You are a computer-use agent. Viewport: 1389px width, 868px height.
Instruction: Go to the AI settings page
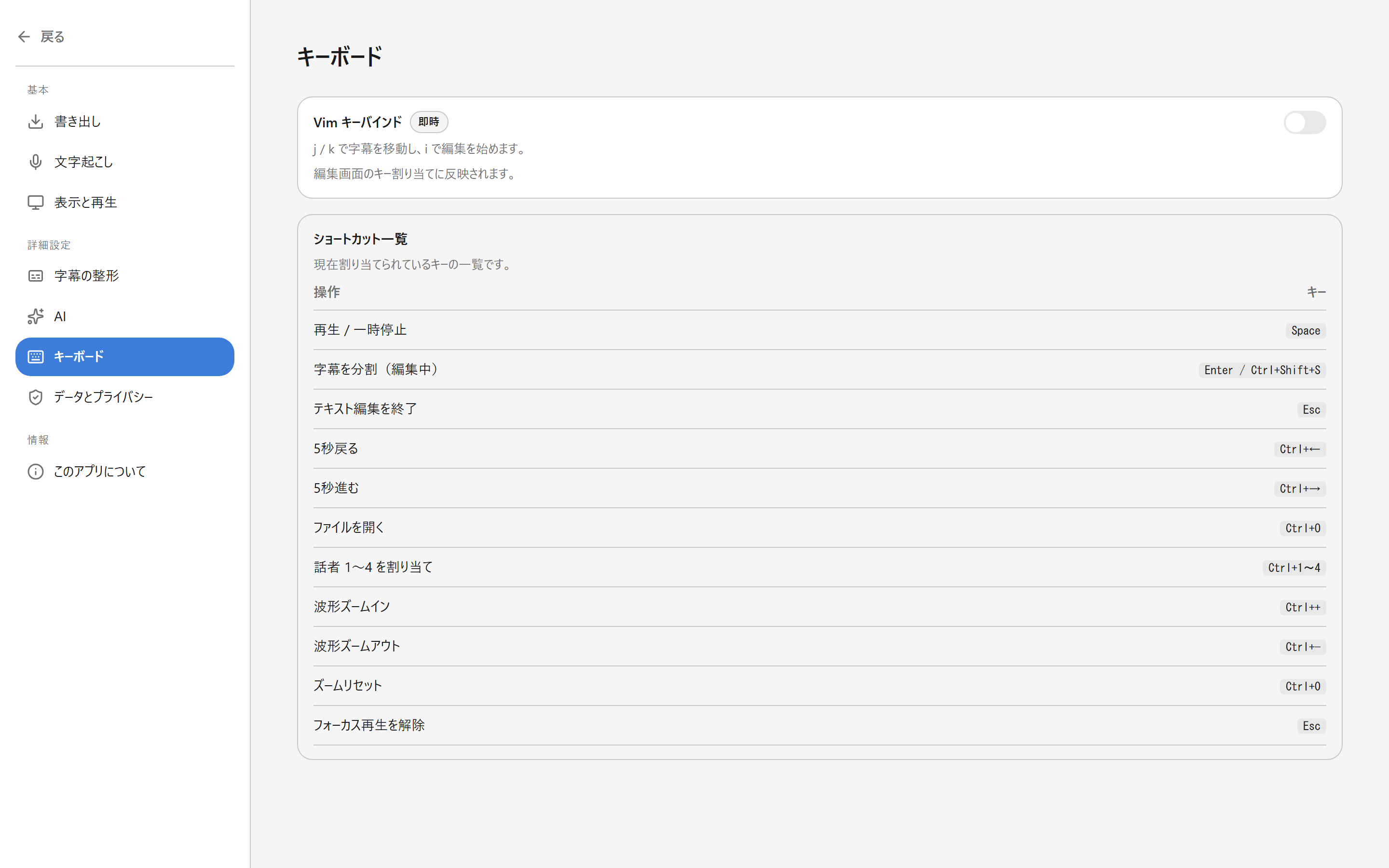coord(124,316)
